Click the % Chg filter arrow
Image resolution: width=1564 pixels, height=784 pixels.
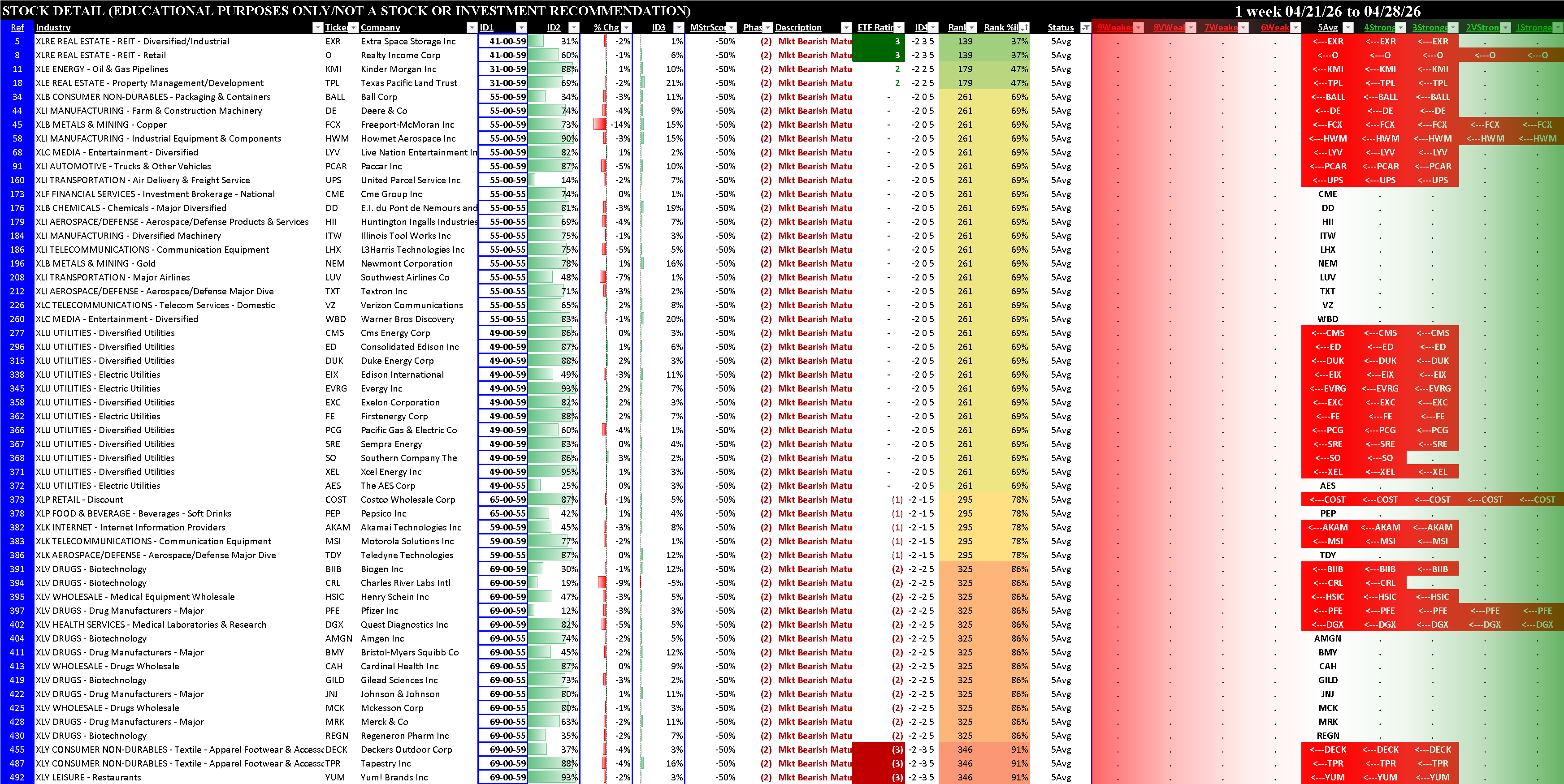pos(627,27)
